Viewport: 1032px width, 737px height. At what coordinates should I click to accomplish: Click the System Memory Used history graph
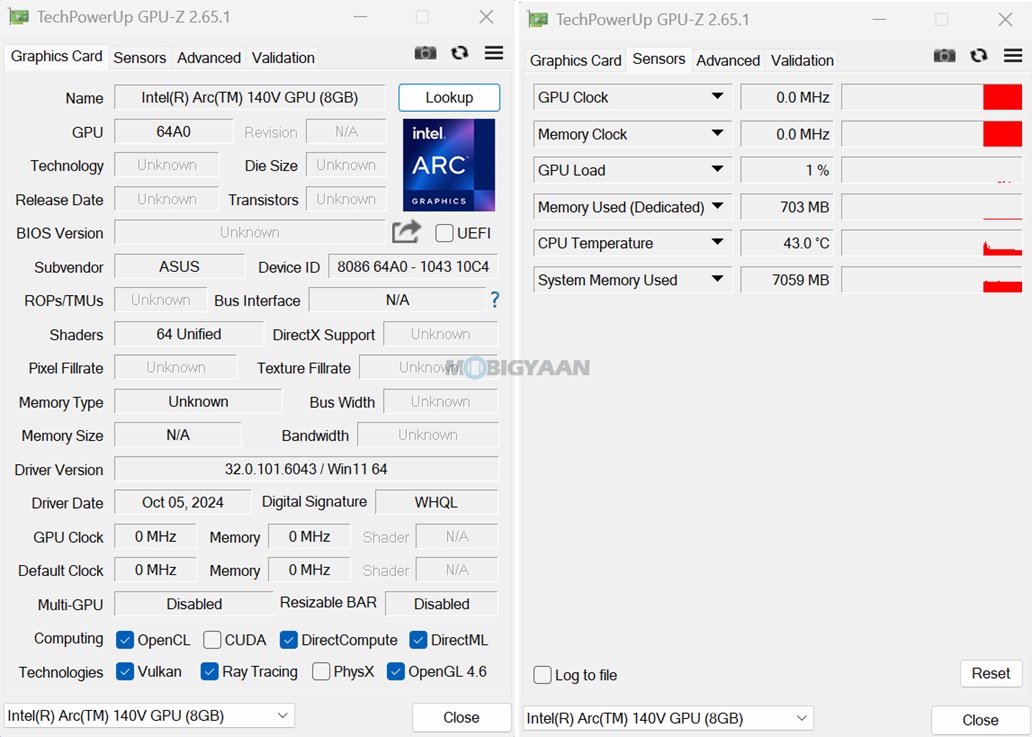(x=932, y=280)
